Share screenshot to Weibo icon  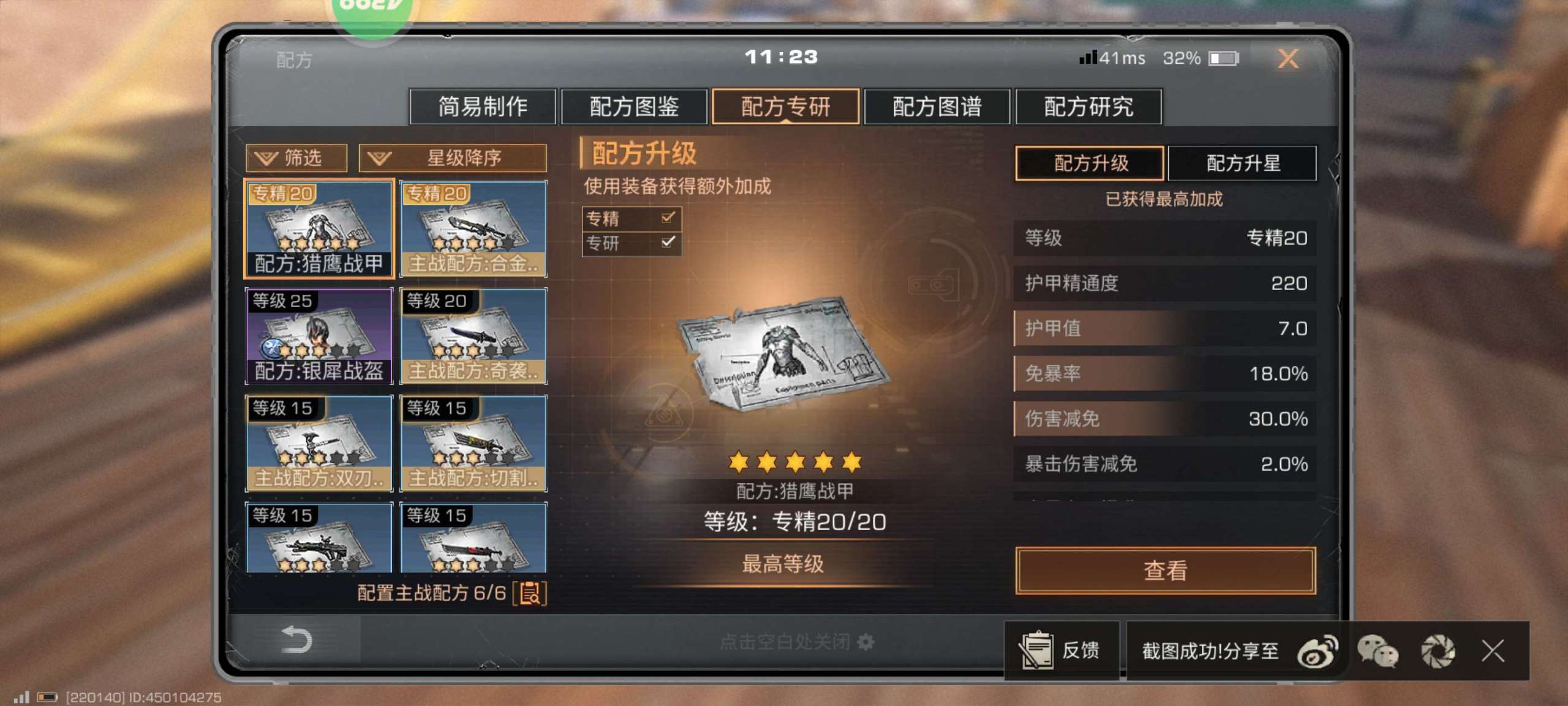point(1318,651)
